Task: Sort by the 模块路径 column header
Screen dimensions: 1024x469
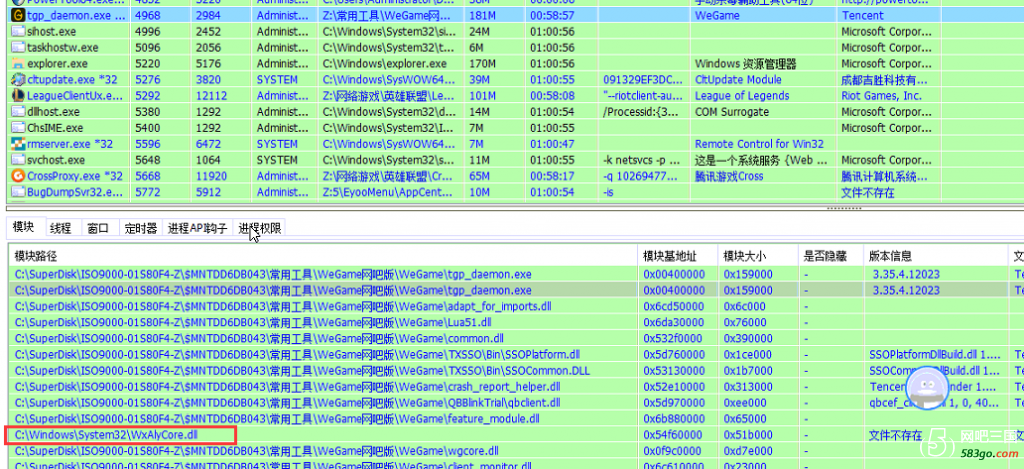Action: point(323,255)
